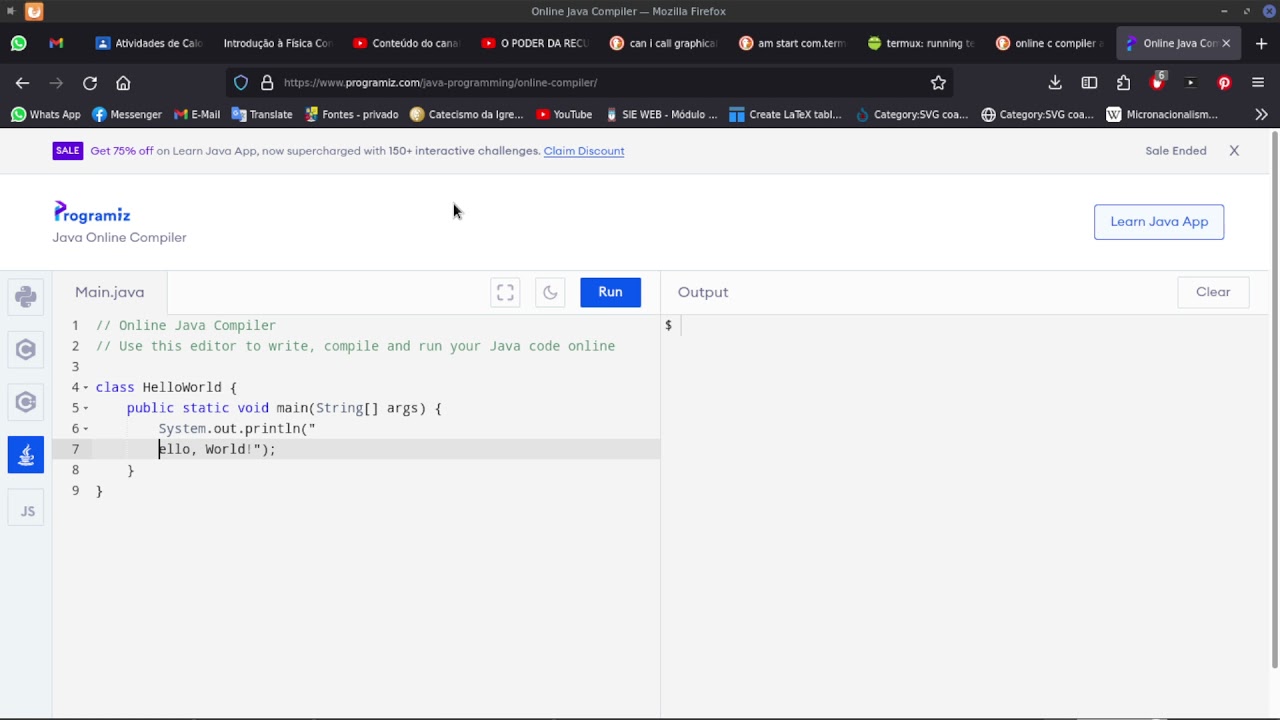Open Firefox downloads panel
The height and width of the screenshot is (720, 1280).
tap(1055, 83)
